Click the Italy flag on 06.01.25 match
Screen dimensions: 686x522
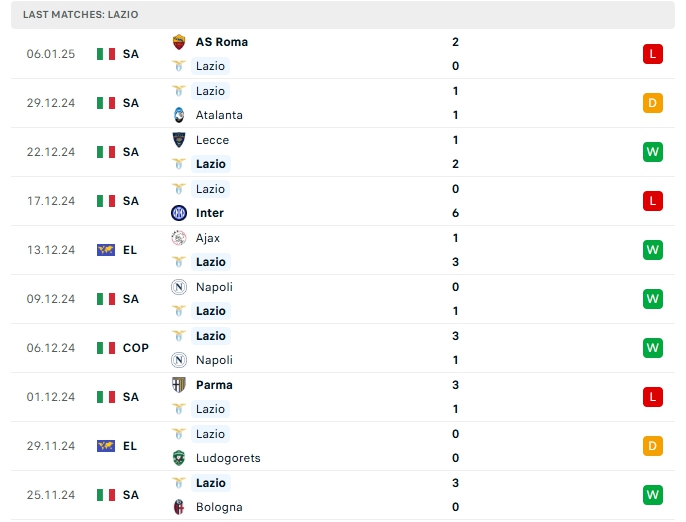point(106,54)
